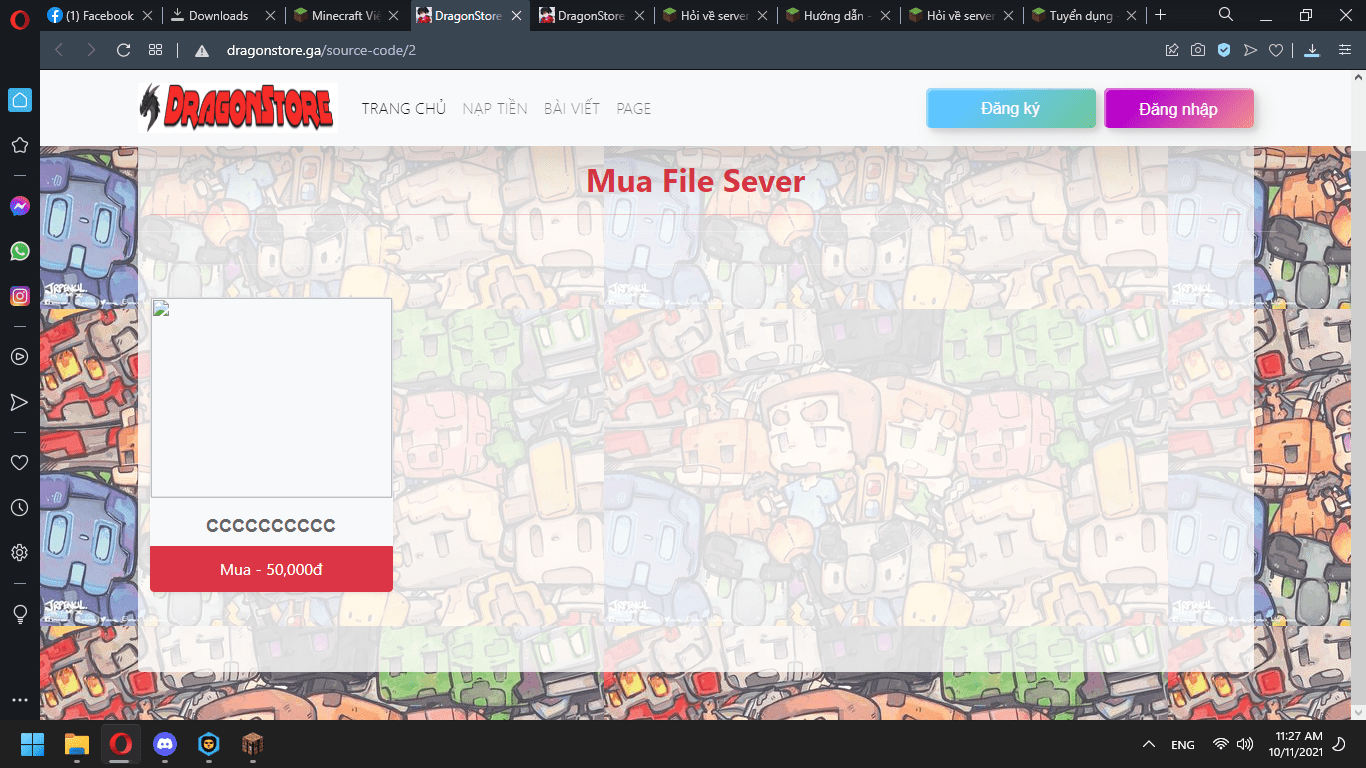Viewport: 1366px width, 768px height.
Task: Take a snapshot with the camera icon
Action: tap(1198, 50)
